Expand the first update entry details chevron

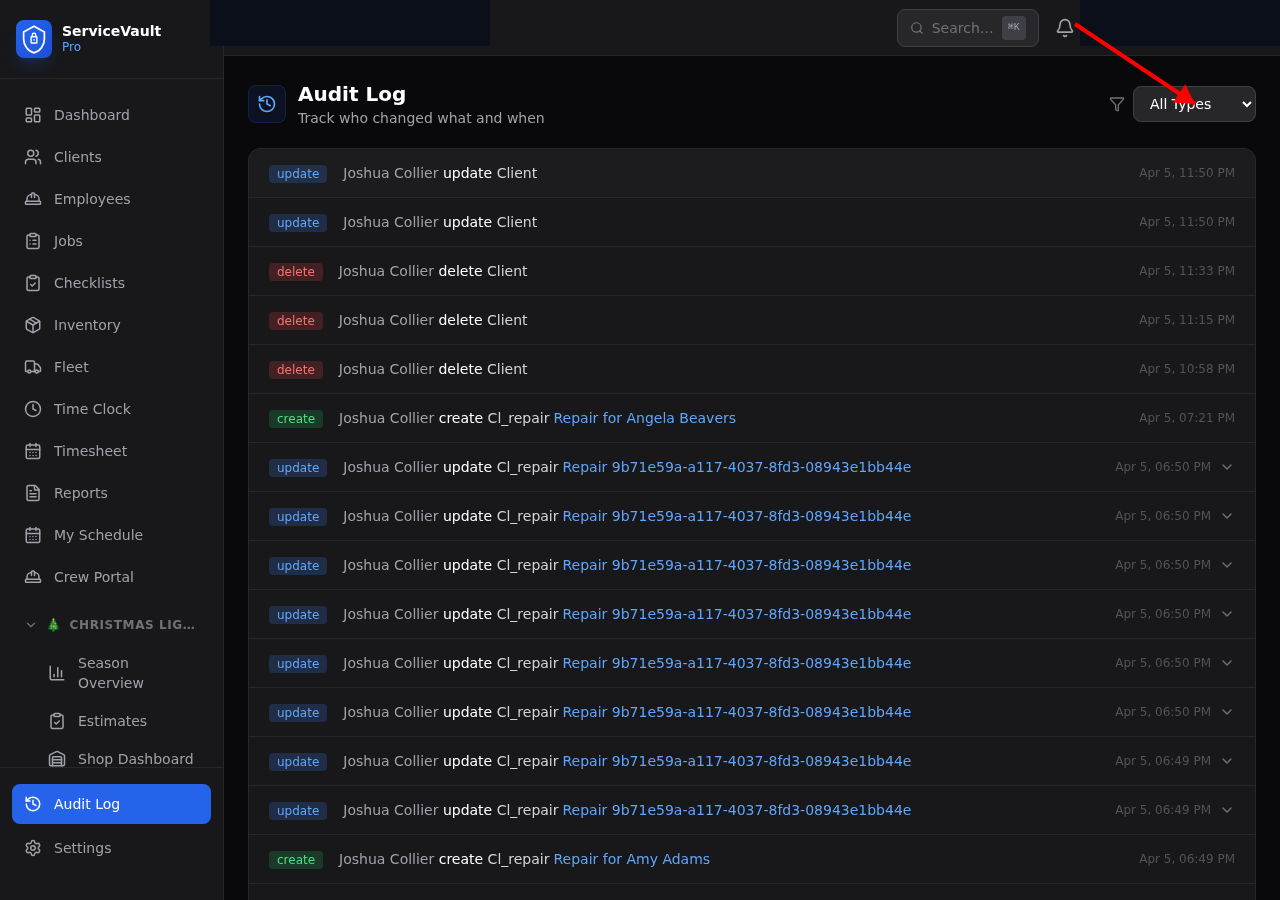coord(1227,467)
